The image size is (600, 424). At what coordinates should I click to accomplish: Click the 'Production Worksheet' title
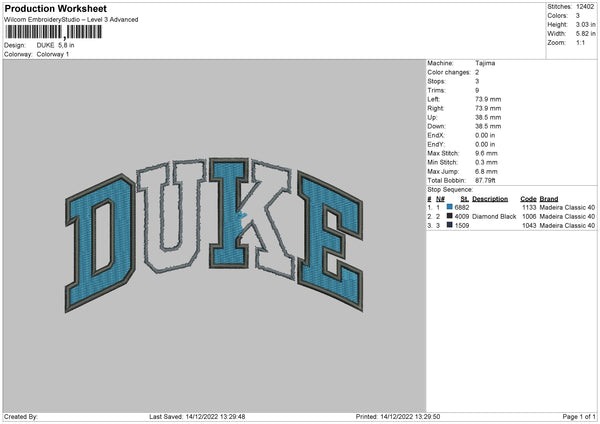click(55, 8)
